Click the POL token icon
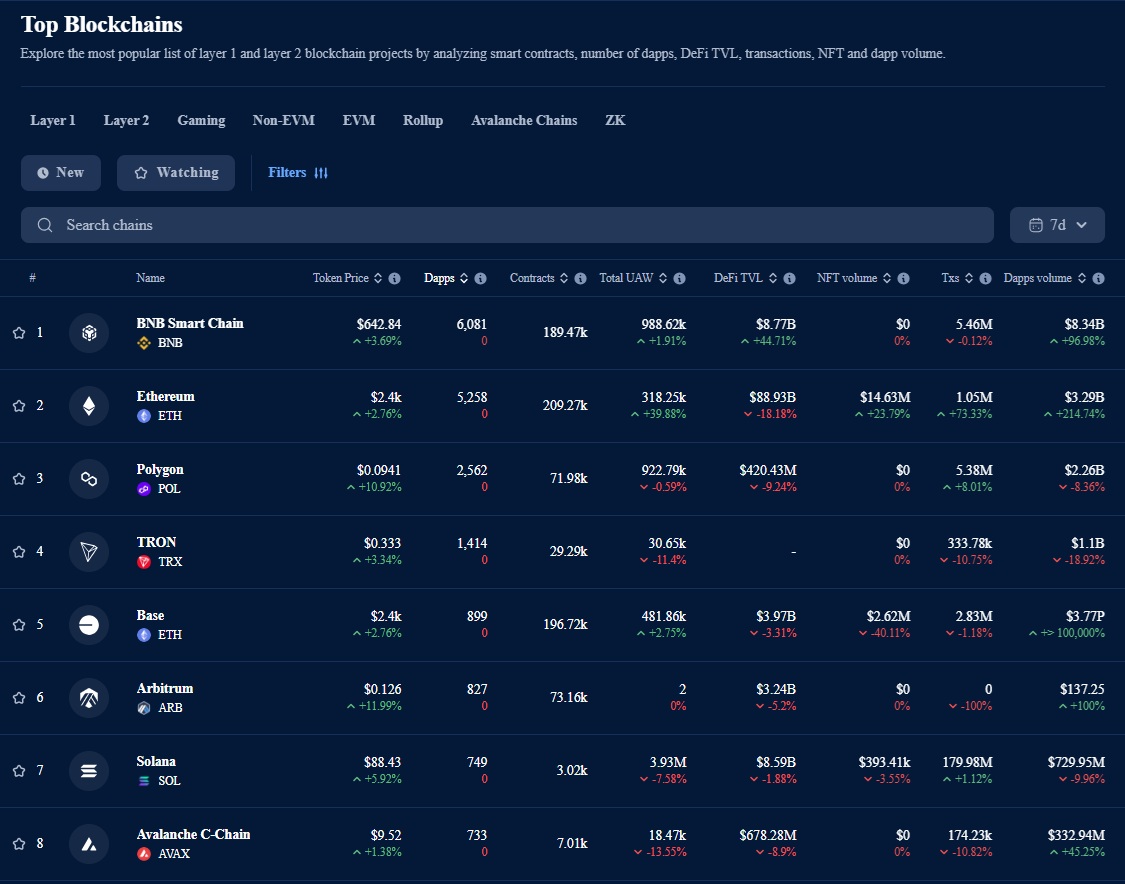Viewport: 1125px width, 884px height. click(144, 489)
